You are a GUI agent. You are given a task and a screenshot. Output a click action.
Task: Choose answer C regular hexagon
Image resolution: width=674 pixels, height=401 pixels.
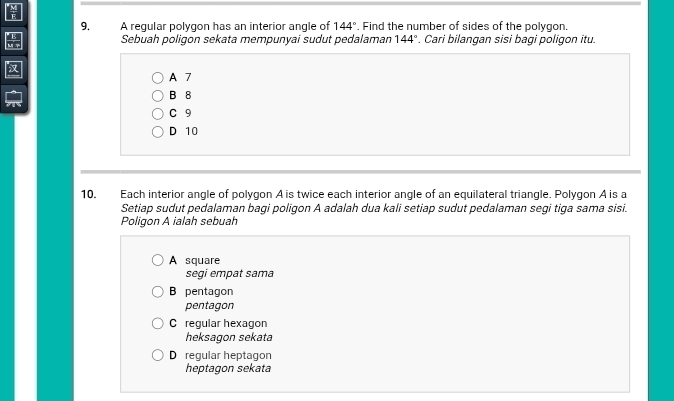[158, 323]
